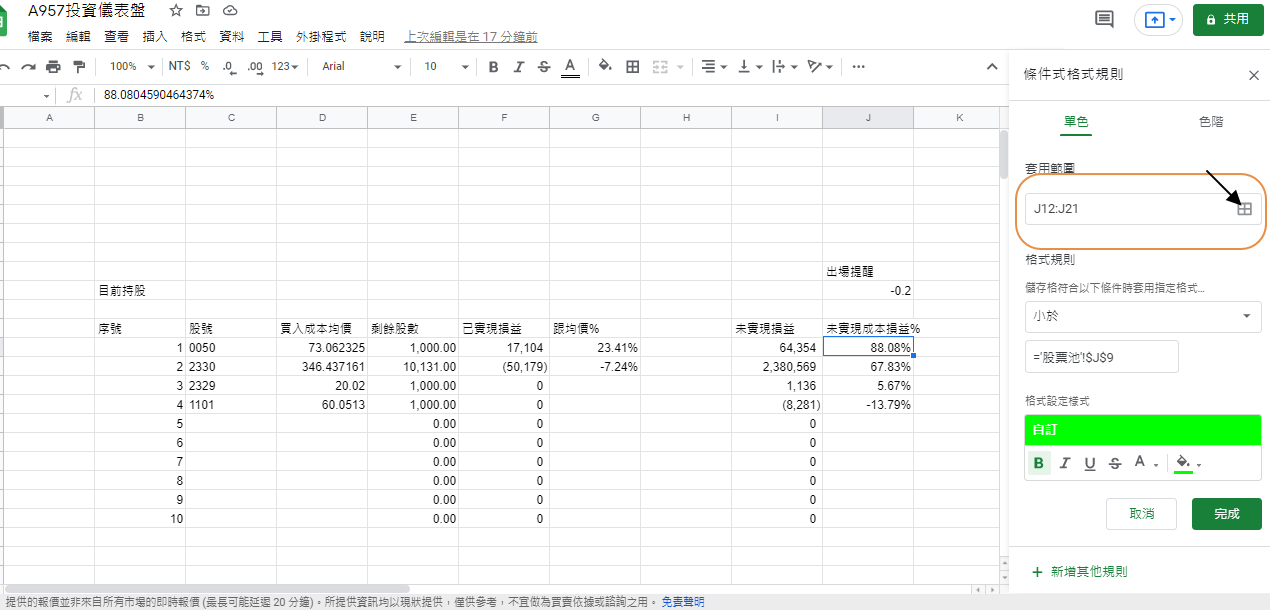
Task: Open the 100% zoom dropdown
Action: point(132,66)
